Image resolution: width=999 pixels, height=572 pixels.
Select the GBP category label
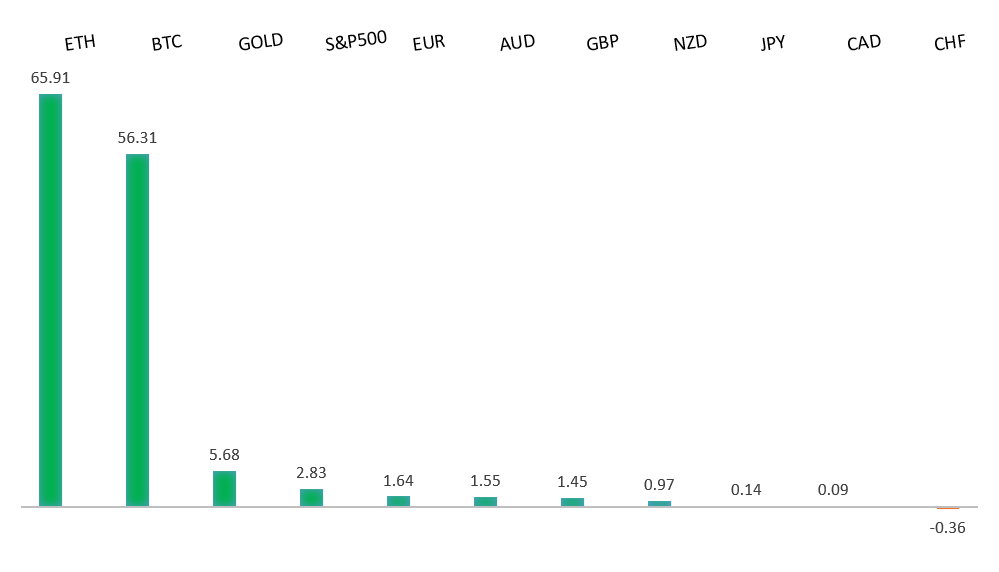point(602,43)
